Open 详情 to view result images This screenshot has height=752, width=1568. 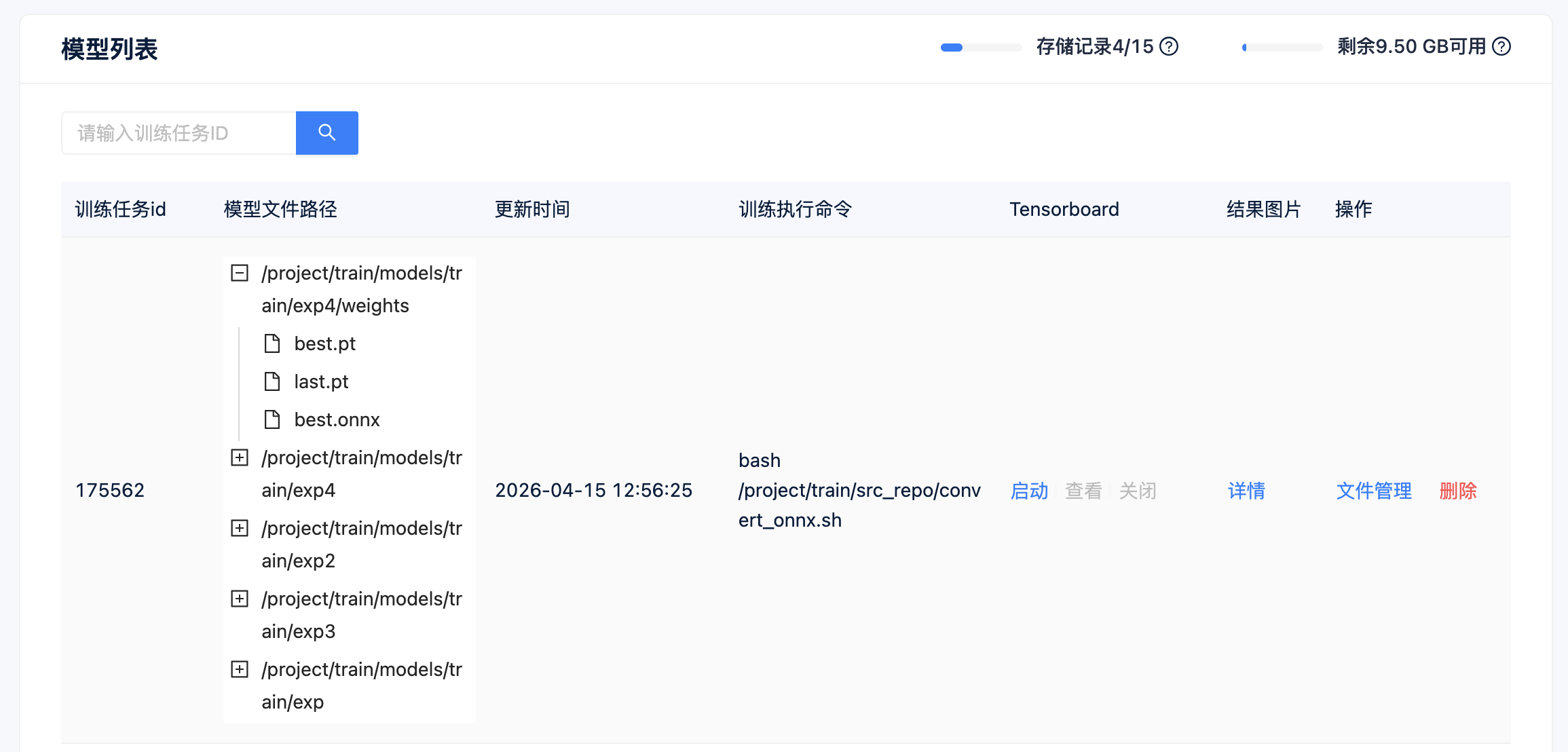[1246, 490]
